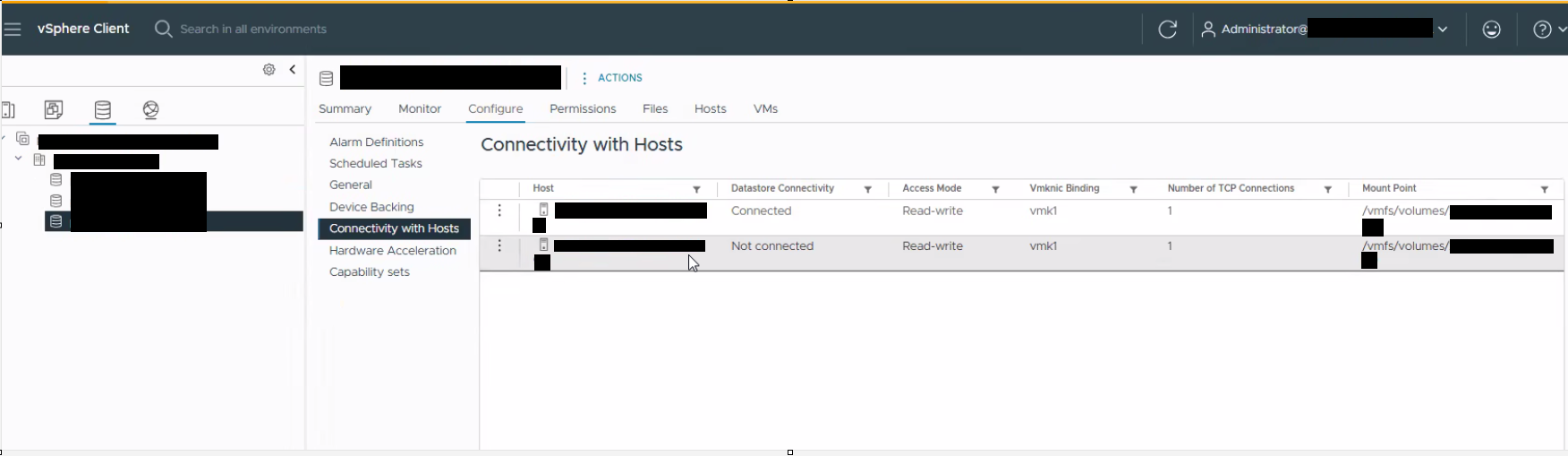This screenshot has width=1568, height=456.
Task: Filter the Datastore Connectivity column
Action: 867,189
